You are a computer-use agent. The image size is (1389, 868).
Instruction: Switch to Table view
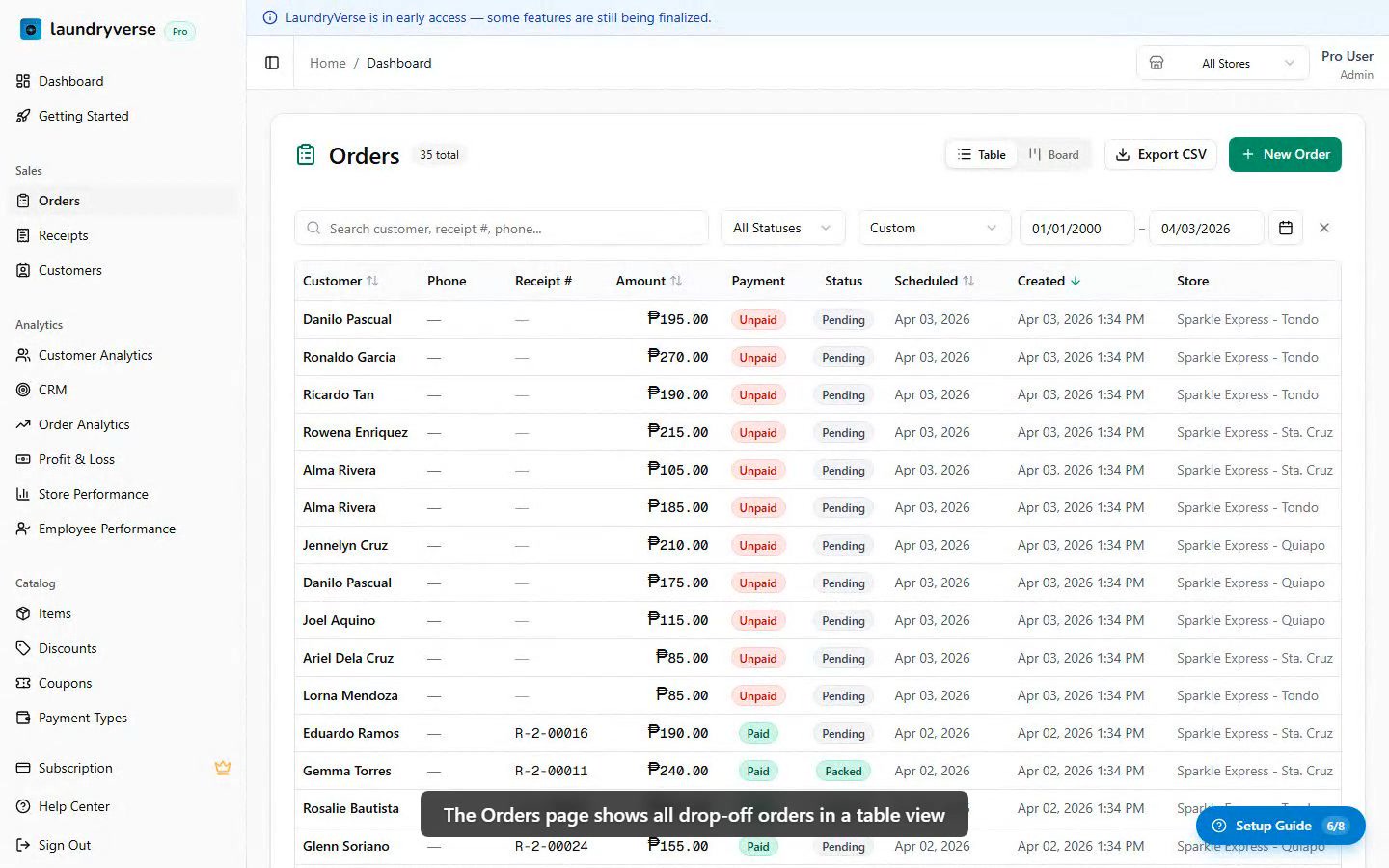(981, 154)
